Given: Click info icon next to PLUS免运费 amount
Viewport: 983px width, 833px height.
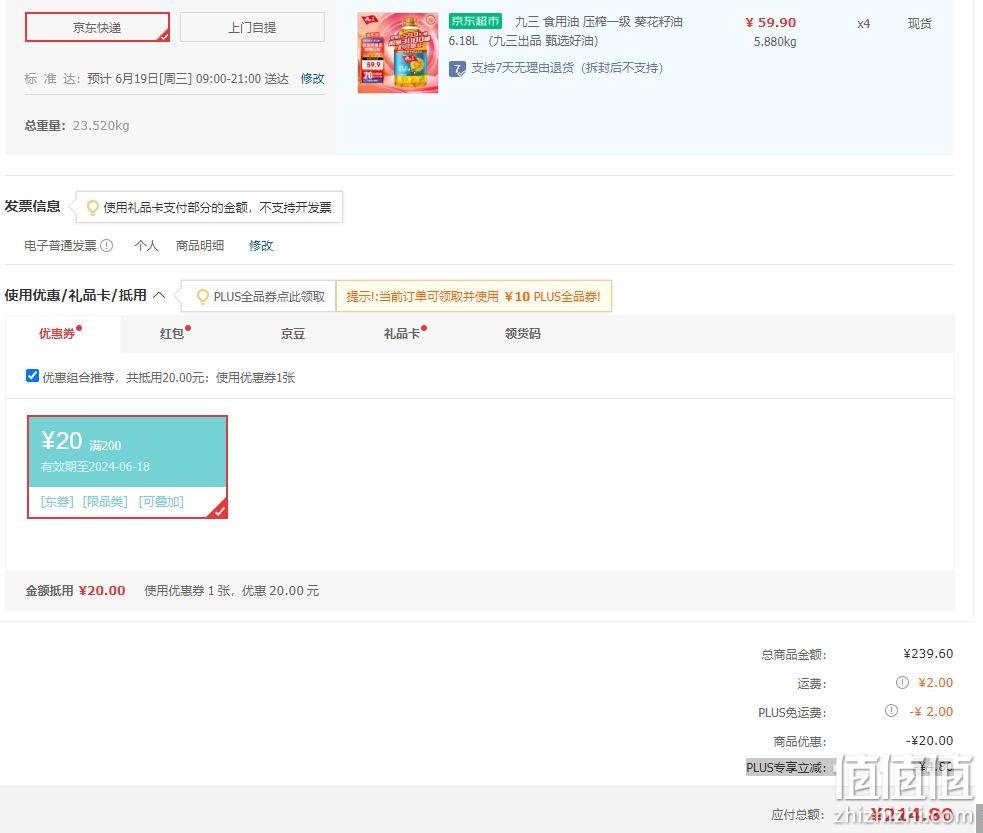Looking at the screenshot, I should [891, 711].
